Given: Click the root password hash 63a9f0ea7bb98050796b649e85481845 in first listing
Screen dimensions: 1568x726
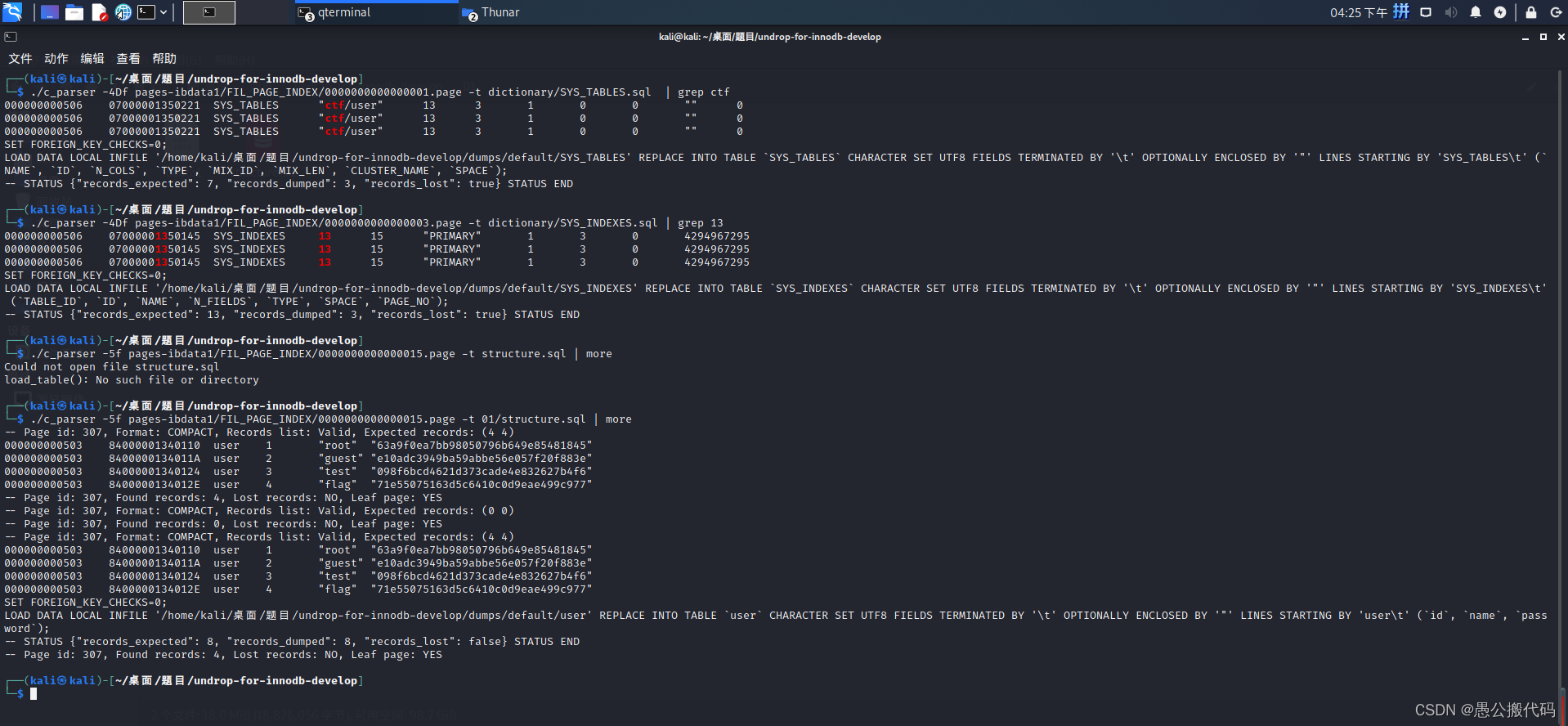Looking at the screenshot, I should coord(482,446).
